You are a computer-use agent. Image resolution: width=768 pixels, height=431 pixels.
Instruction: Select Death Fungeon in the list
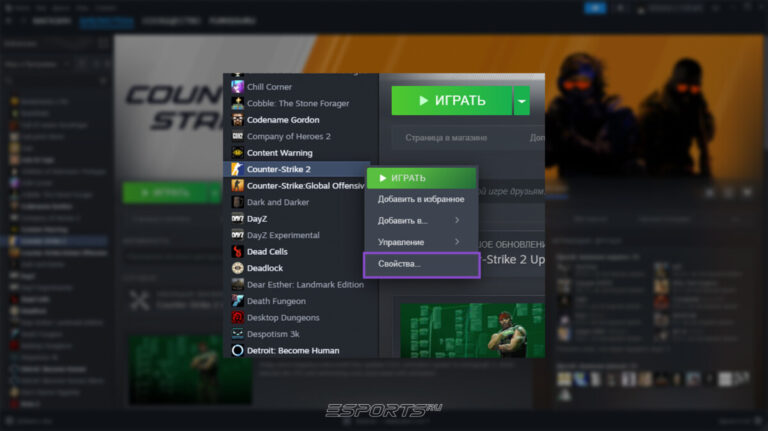click(x=276, y=301)
